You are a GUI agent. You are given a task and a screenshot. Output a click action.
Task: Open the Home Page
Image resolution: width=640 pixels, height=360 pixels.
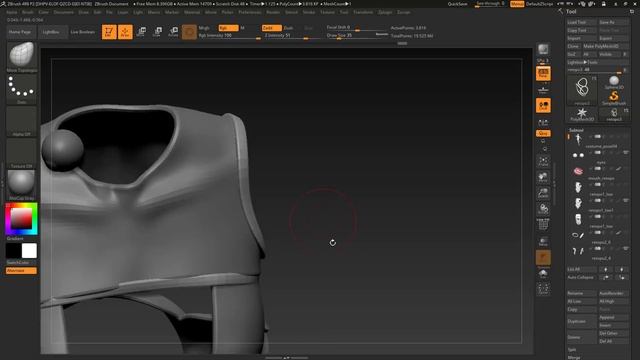(x=20, y=32)
